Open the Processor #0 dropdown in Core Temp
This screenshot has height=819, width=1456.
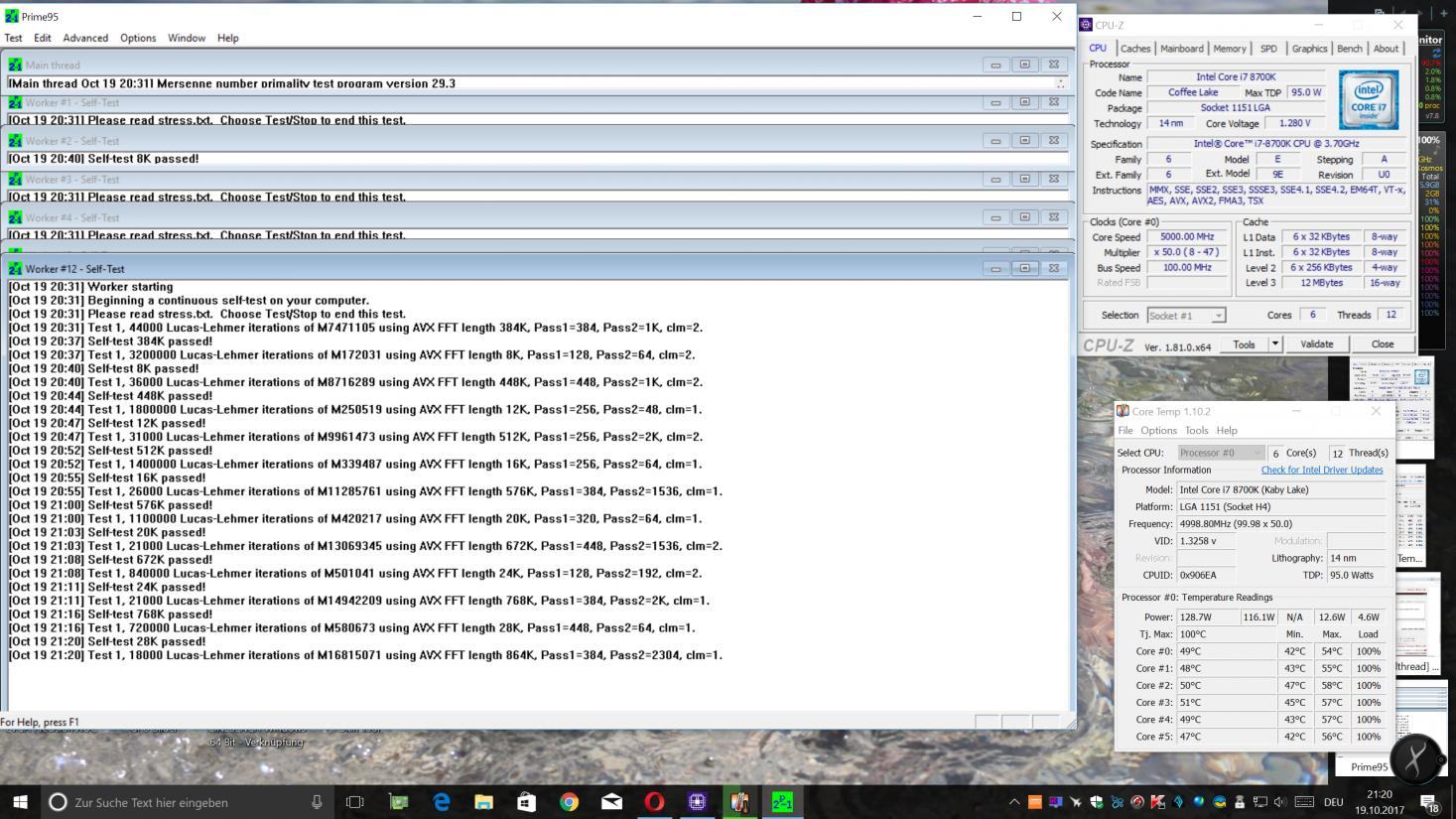(x=1221, y=453)
